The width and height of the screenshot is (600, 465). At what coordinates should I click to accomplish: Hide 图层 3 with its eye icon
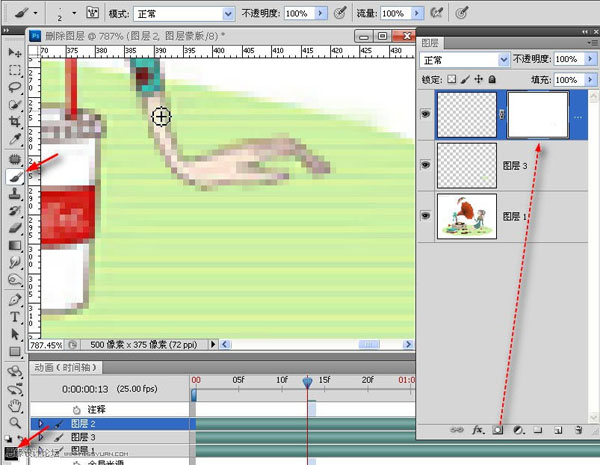[427, 162]
